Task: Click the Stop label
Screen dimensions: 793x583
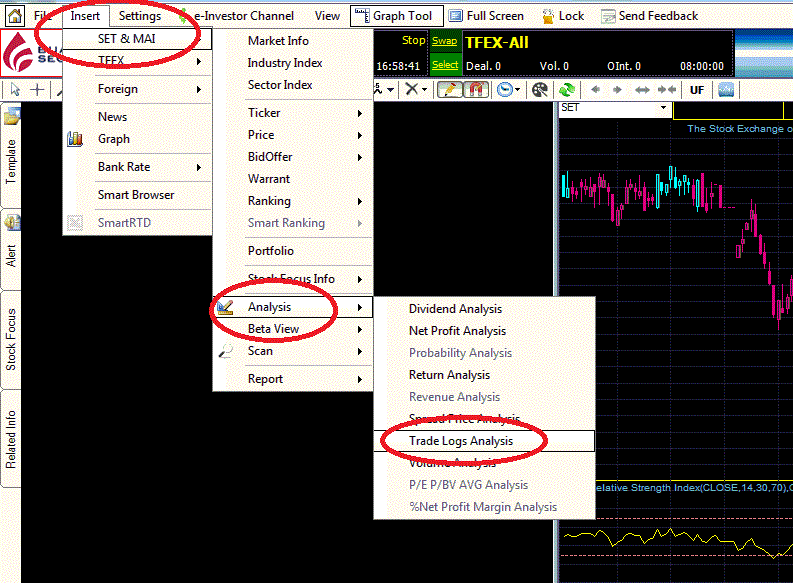Action: (x=413, y=40)
